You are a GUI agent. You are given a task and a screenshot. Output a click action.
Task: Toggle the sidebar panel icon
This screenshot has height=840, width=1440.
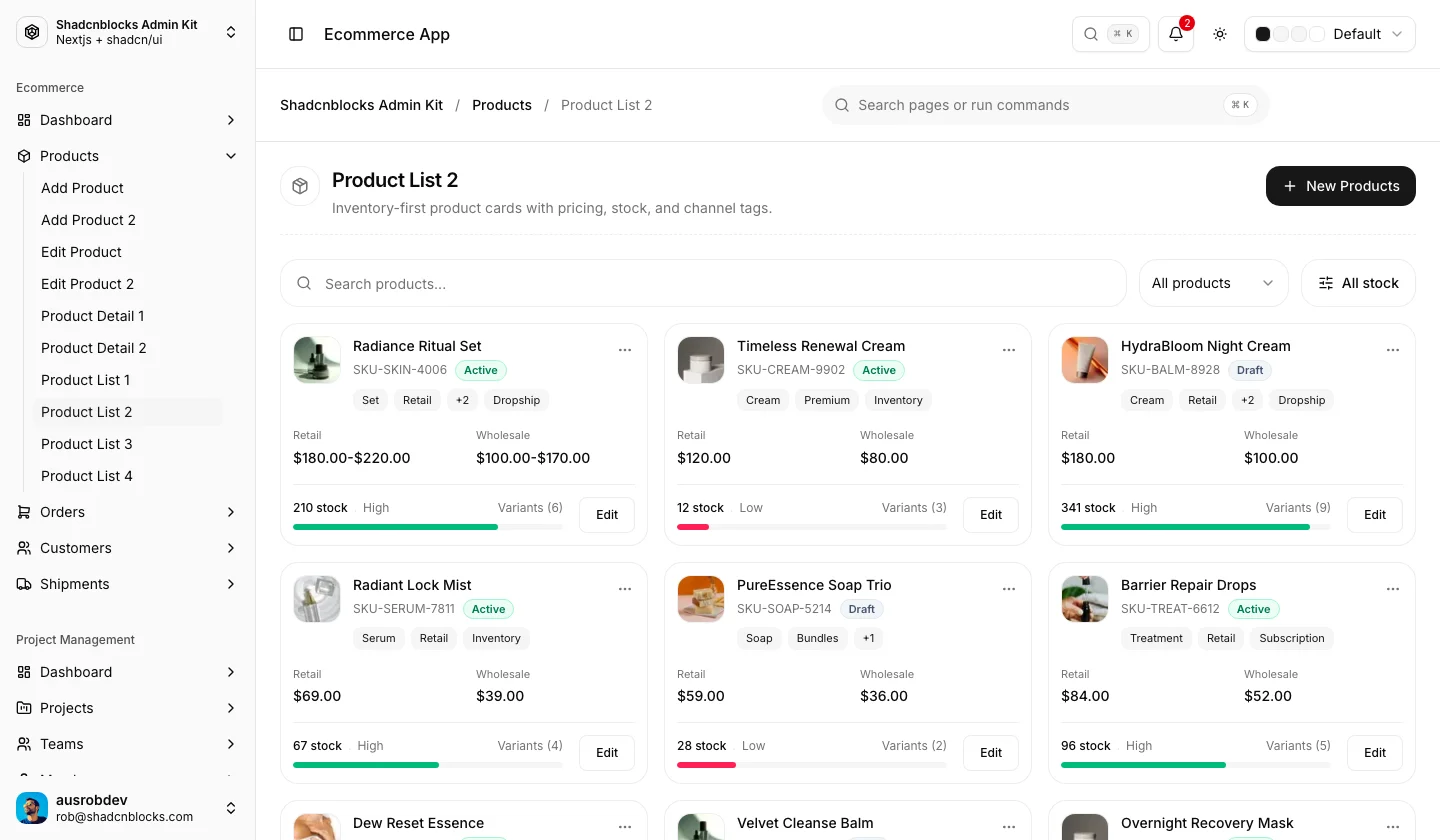pos(296,34)
